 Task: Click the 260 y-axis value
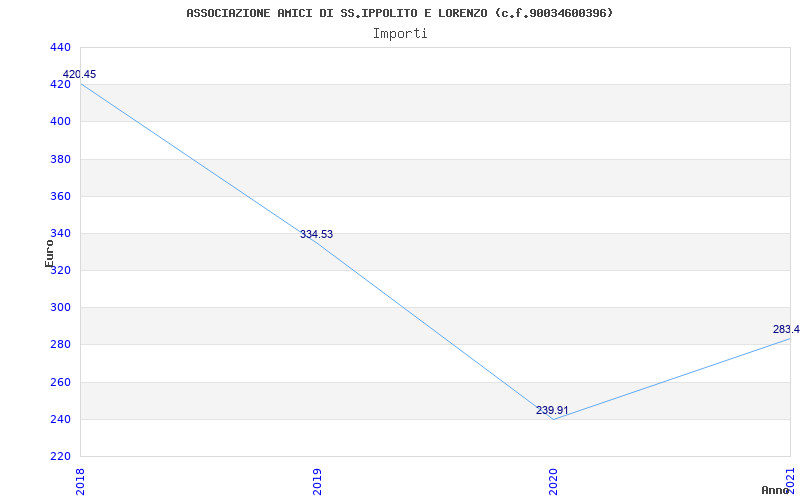(60, 382)
